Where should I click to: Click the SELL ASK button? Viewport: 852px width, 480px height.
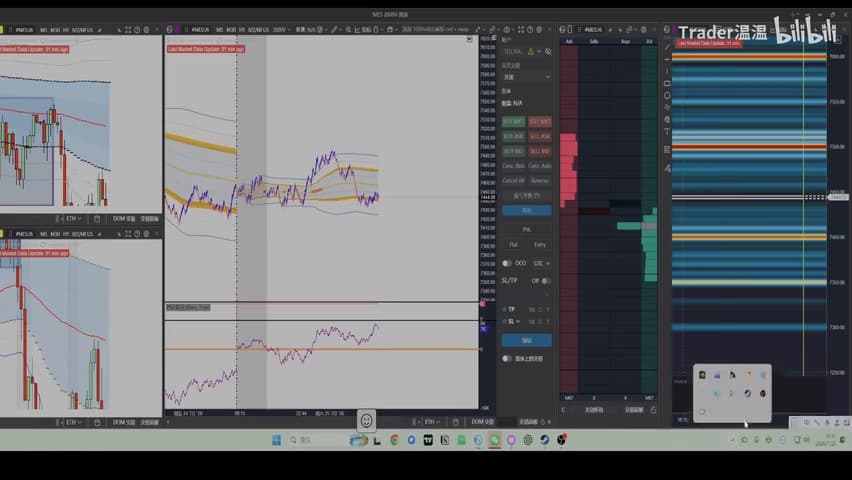pyautogui.click(x=540, y=136)
